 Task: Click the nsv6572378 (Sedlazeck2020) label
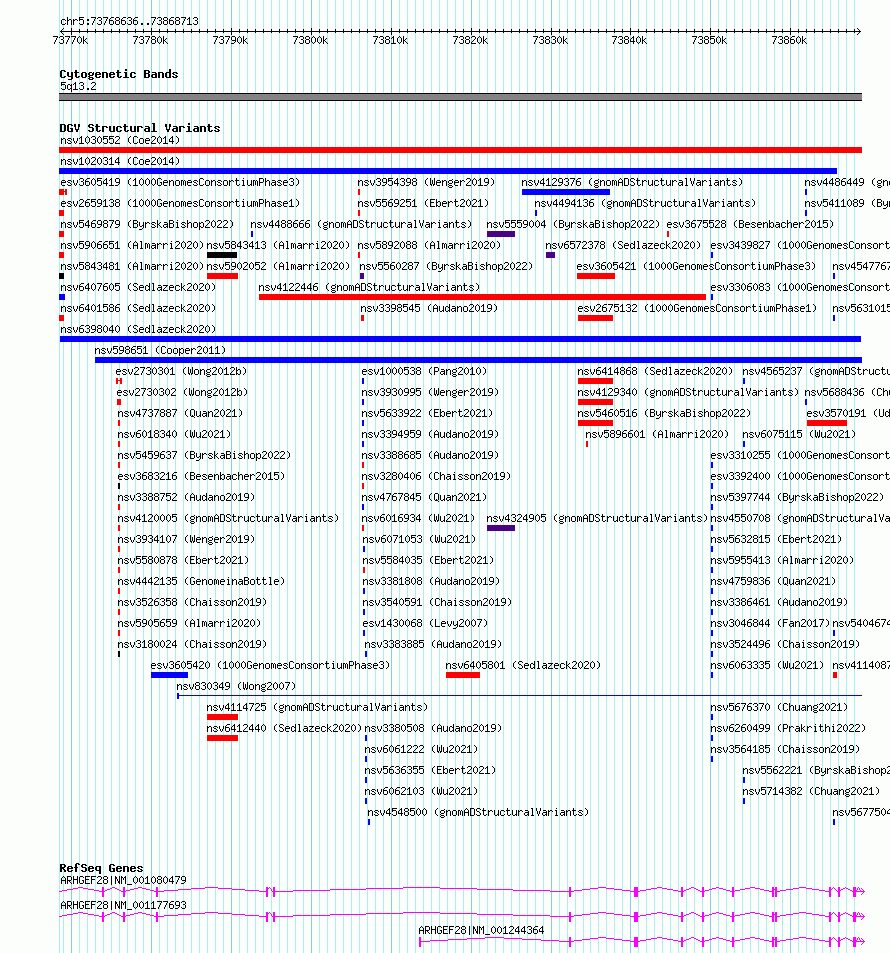coord(623,245)
